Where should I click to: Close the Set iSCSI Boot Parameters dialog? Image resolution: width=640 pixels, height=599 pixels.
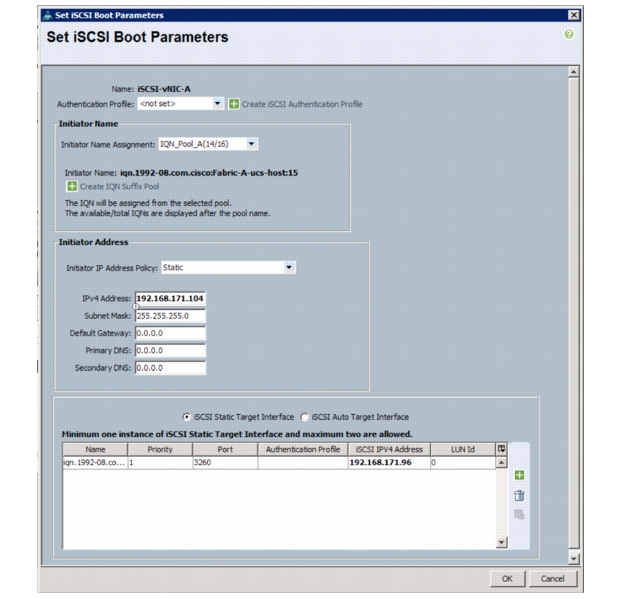click(574, 15)
